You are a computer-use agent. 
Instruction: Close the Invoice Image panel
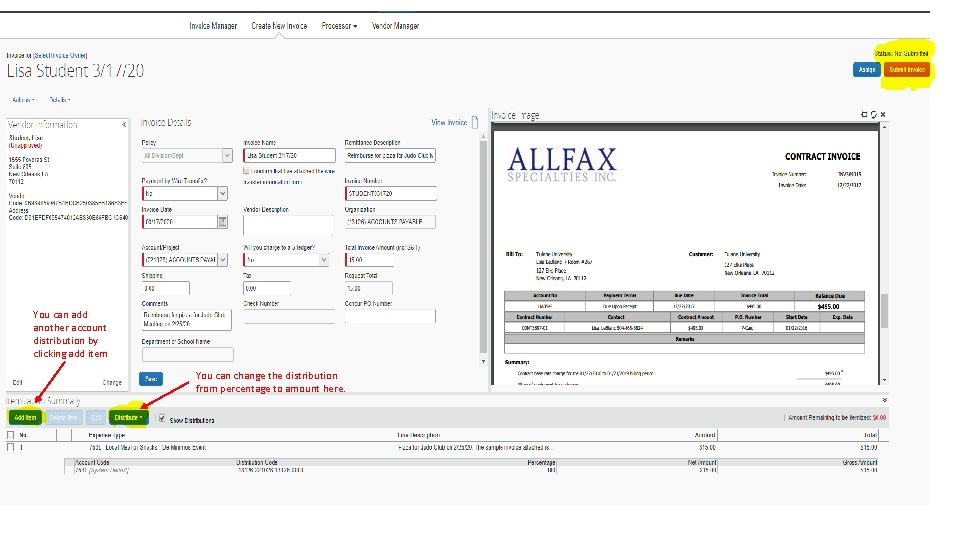(883, 114)
